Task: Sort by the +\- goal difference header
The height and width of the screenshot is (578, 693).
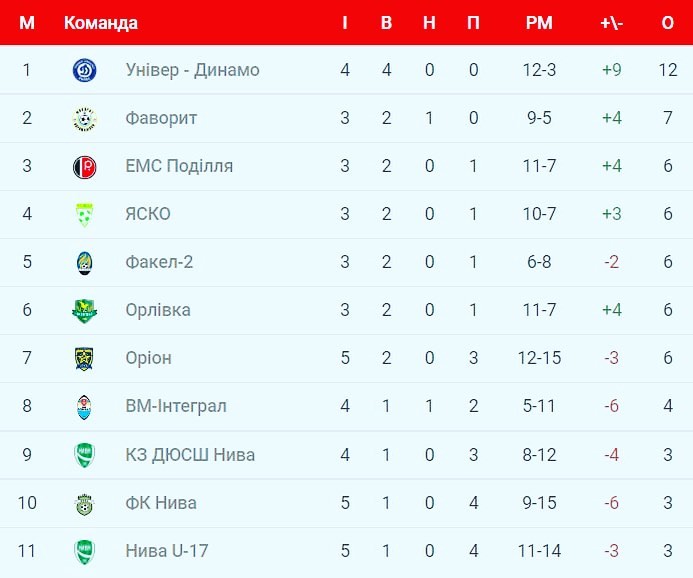Action: (612, 23)
